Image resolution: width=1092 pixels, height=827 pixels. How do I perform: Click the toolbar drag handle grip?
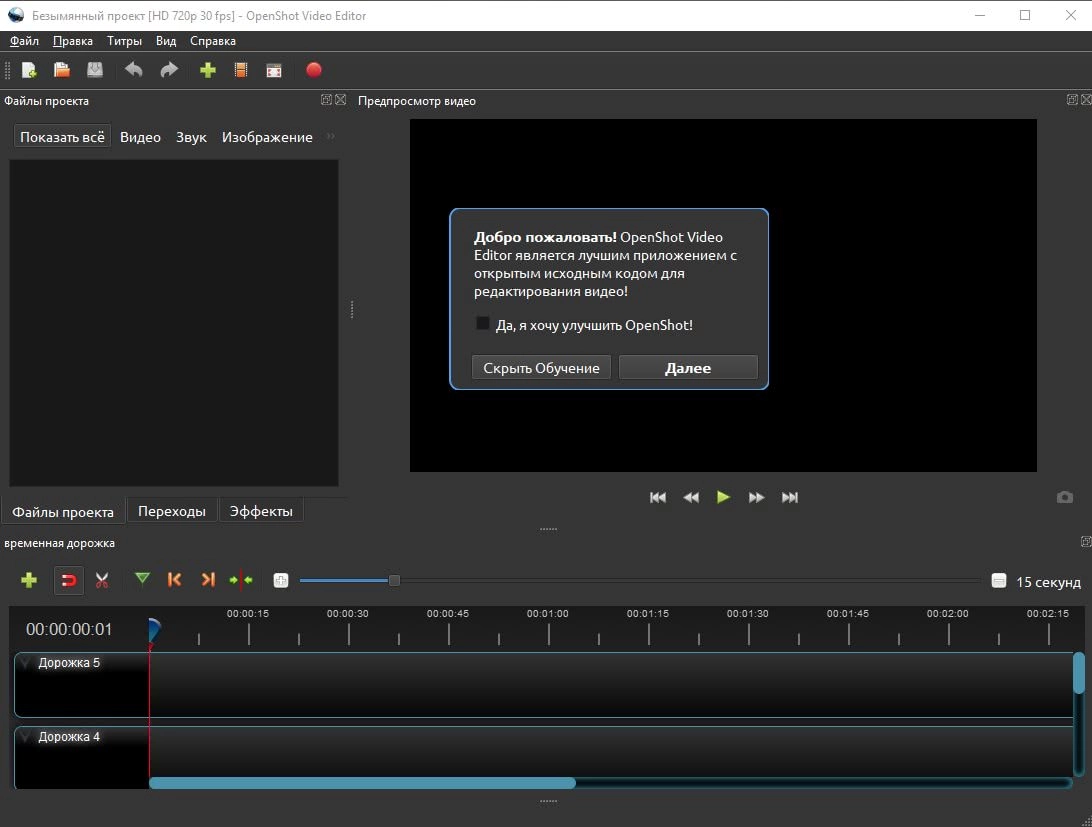click(8, 70)
